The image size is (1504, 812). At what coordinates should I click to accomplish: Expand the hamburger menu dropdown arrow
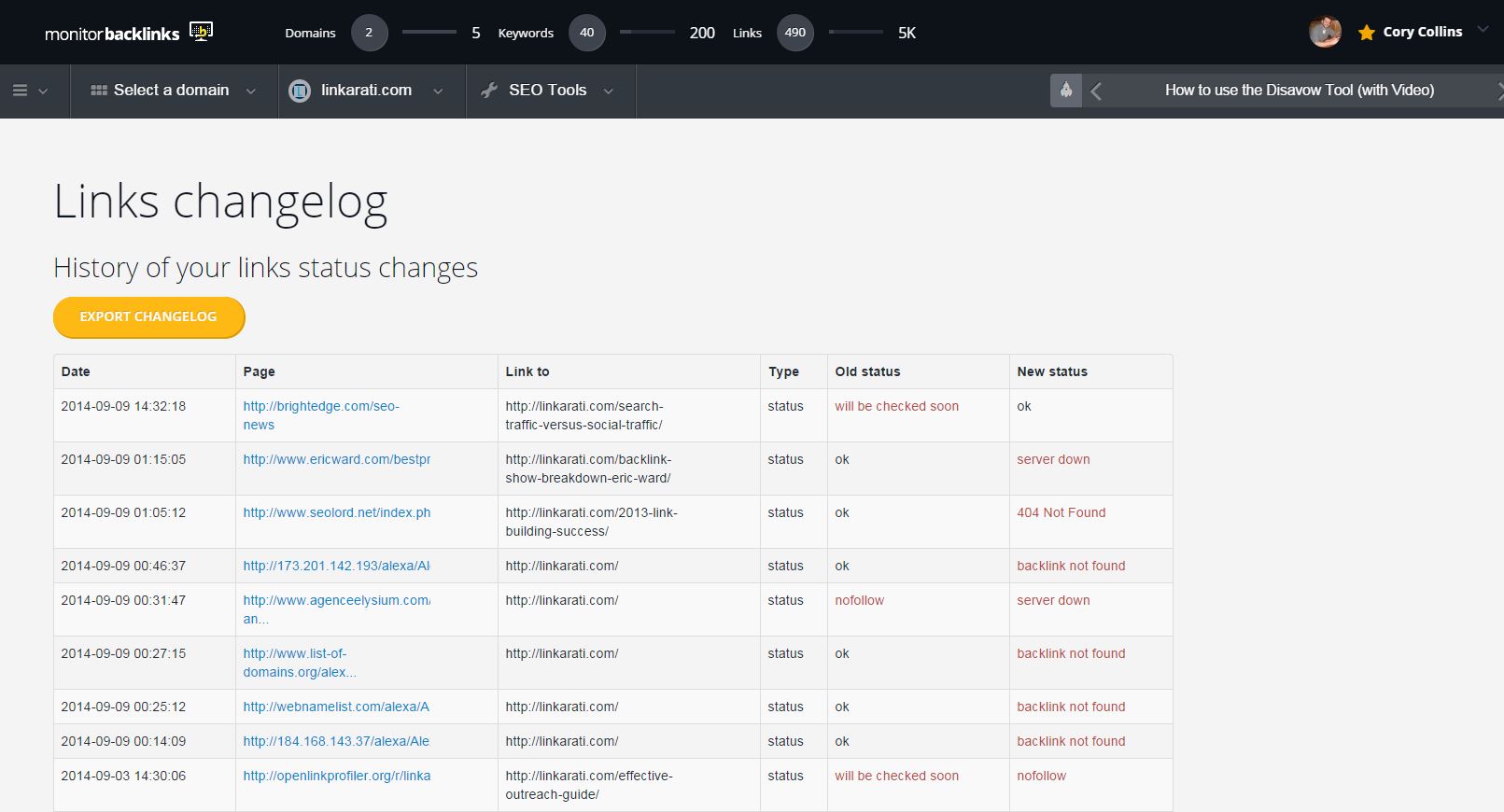click(x=43, y=91)
